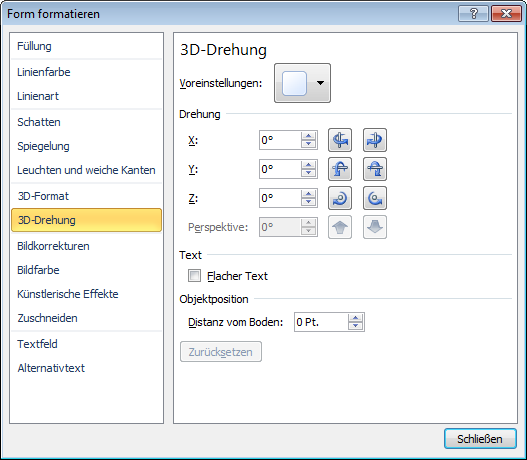
Task: Rotate down around Y axis icon
Action: click(x=375, y=169)
